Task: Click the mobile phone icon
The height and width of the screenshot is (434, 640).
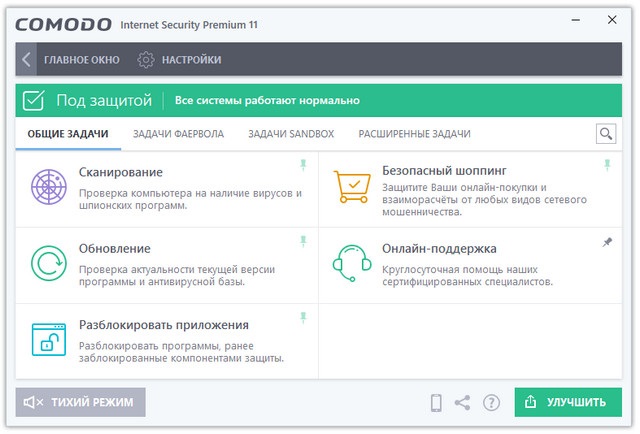Action: click(436, 402)
